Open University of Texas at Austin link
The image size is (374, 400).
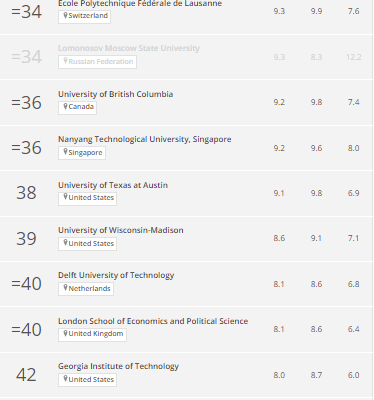point(113,185)
